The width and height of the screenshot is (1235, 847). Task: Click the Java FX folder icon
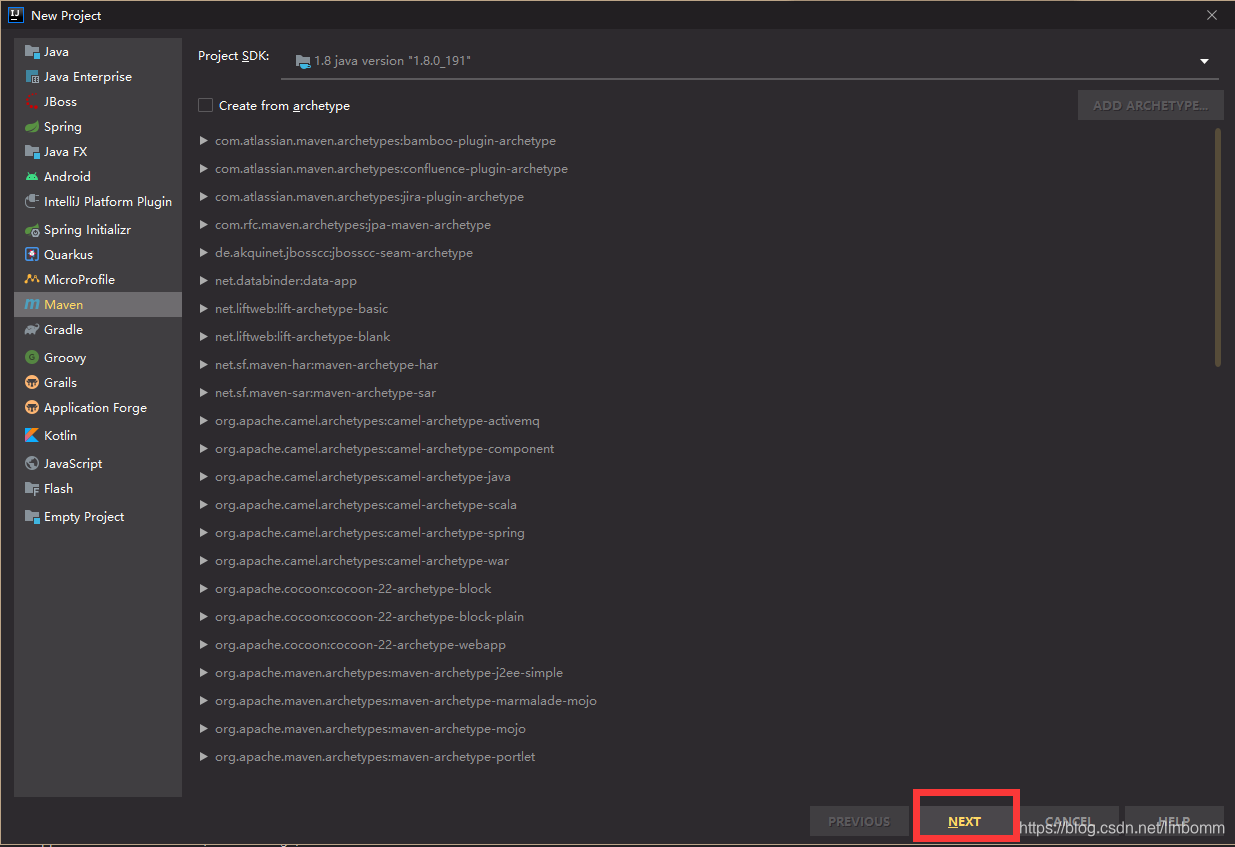(x=32, y=151)
